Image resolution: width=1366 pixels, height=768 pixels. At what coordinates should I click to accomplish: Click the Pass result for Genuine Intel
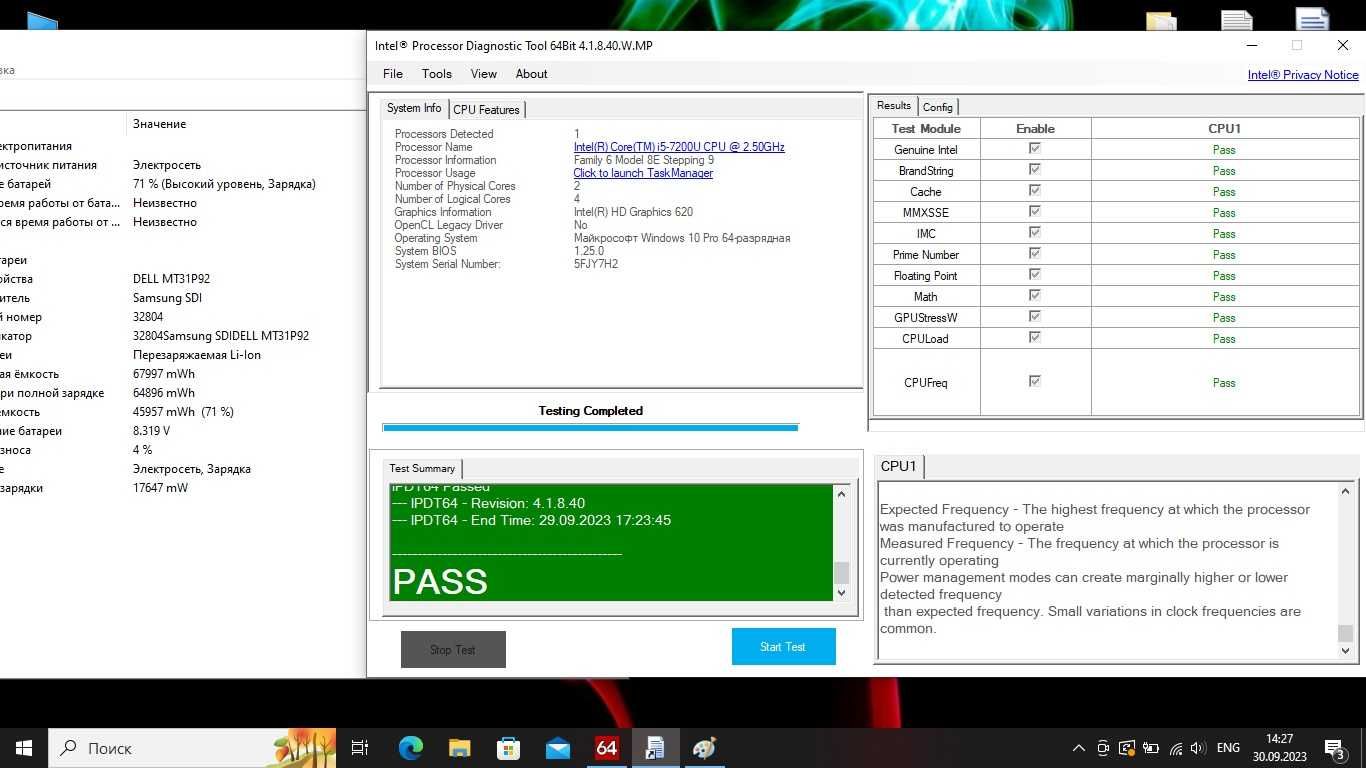click(x=1224, y=150)
